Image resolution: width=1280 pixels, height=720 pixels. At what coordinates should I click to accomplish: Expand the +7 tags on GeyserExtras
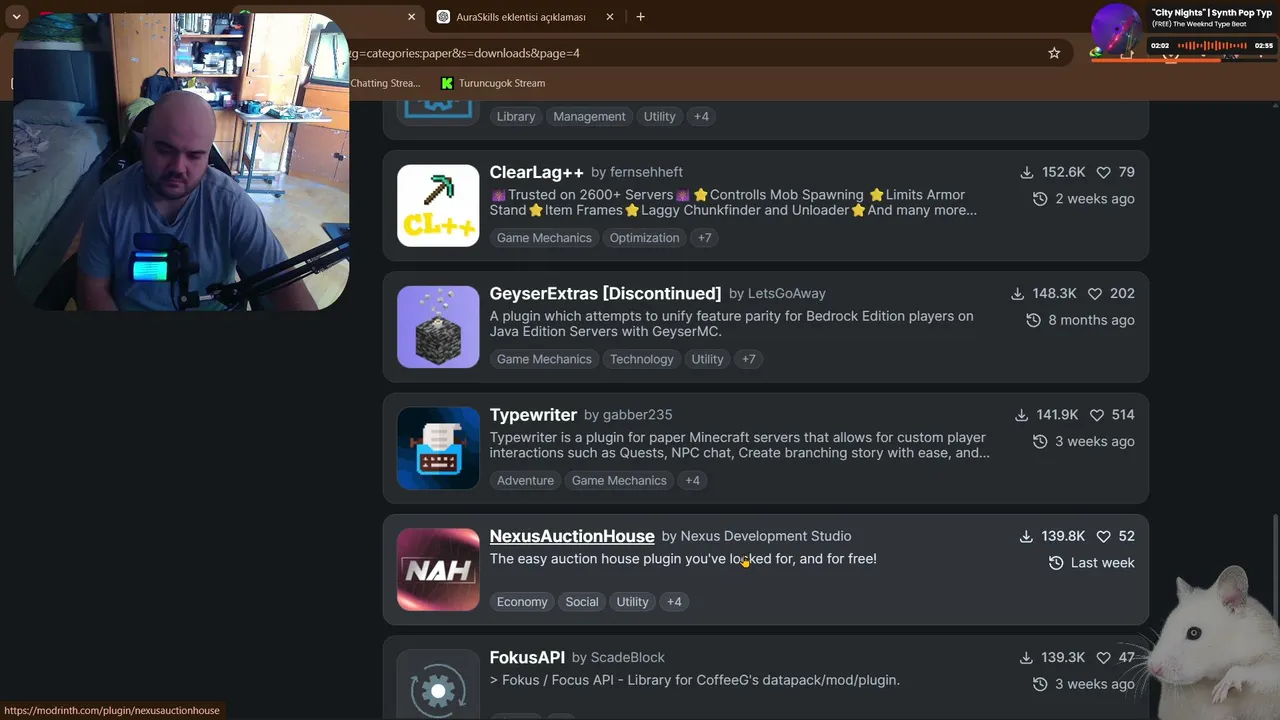coord(749,359)
